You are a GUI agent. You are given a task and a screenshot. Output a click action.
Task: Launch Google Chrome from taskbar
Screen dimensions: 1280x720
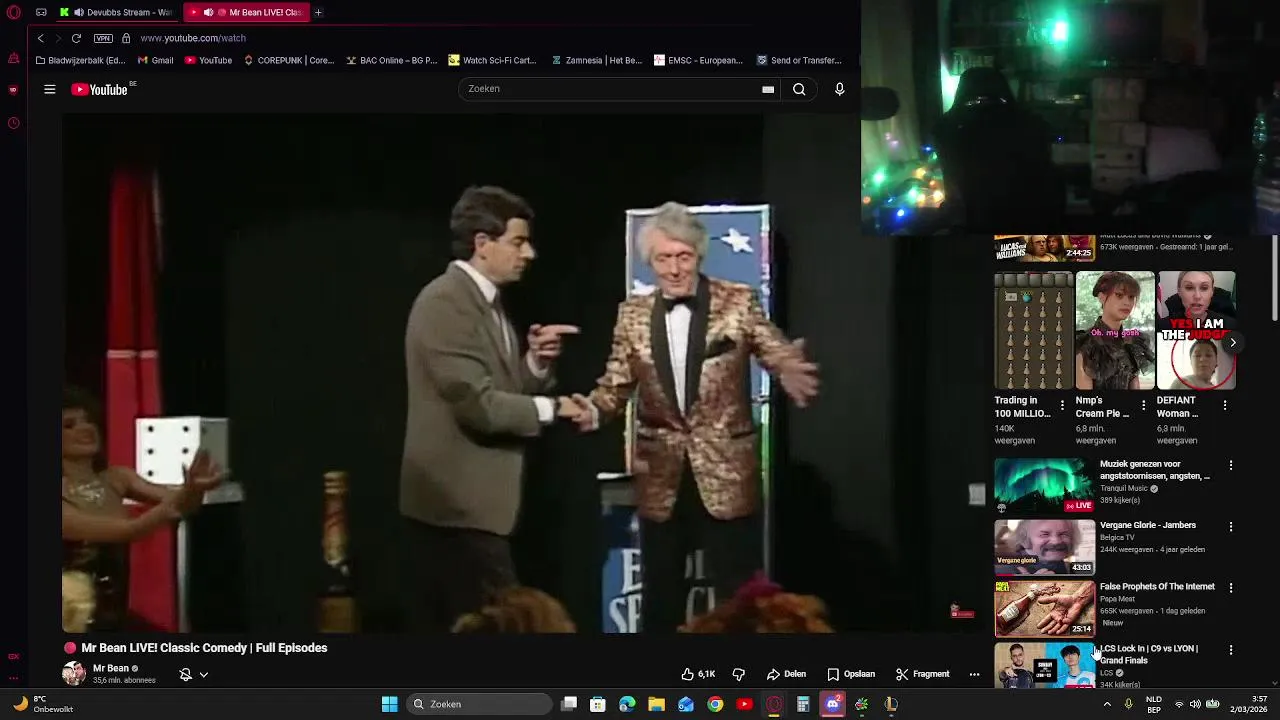715,704
